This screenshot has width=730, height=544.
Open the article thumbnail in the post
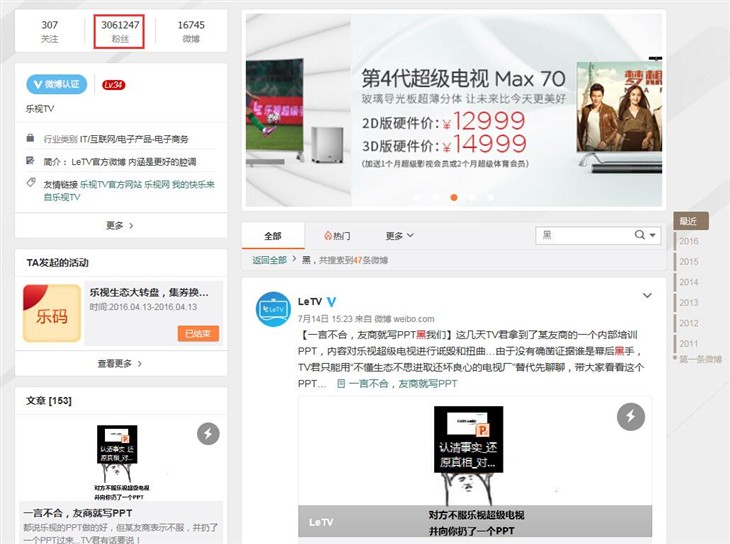(475, 469)
